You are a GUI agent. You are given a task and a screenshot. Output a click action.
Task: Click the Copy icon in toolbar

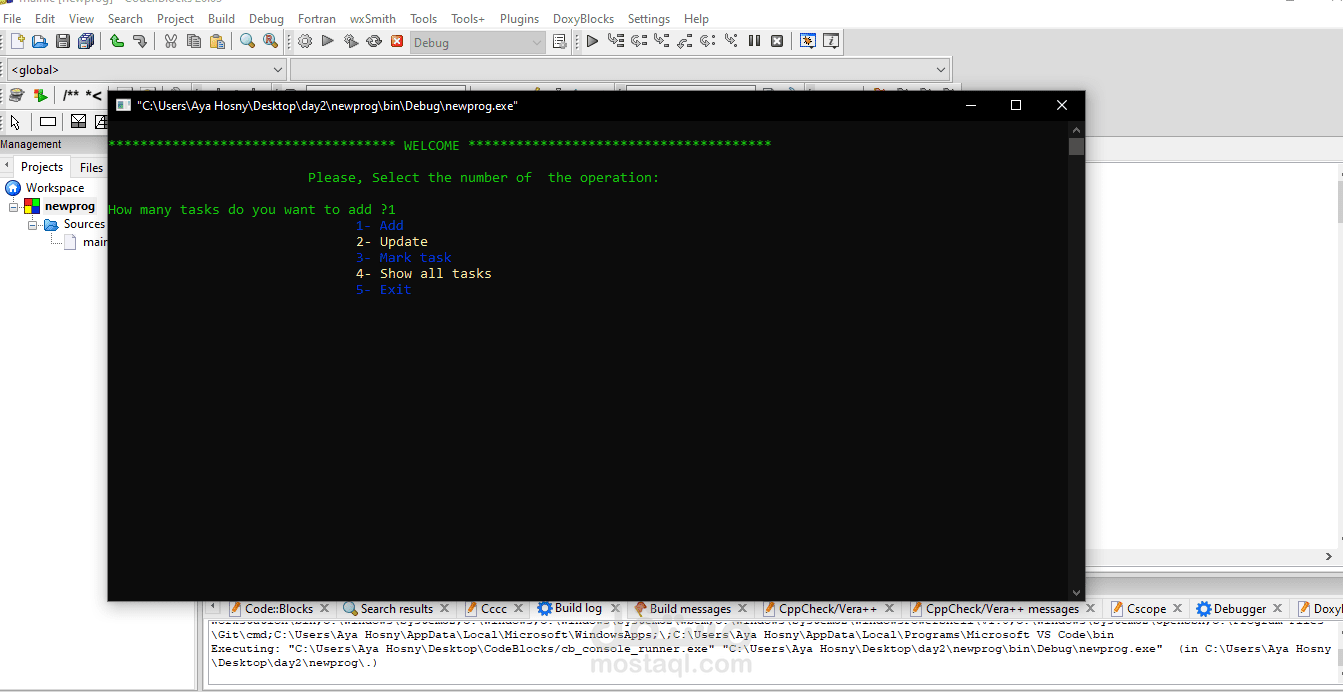point(194,41)
